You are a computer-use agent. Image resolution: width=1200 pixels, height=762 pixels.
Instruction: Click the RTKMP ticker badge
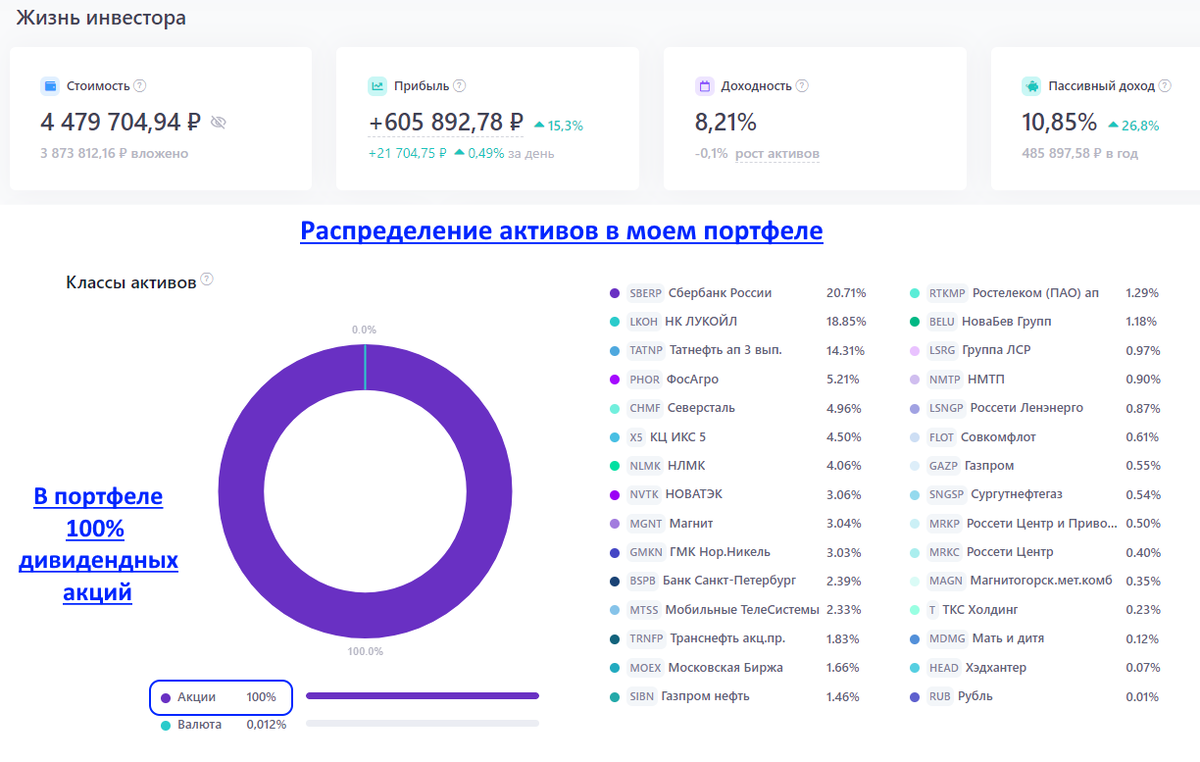point(948,293)
